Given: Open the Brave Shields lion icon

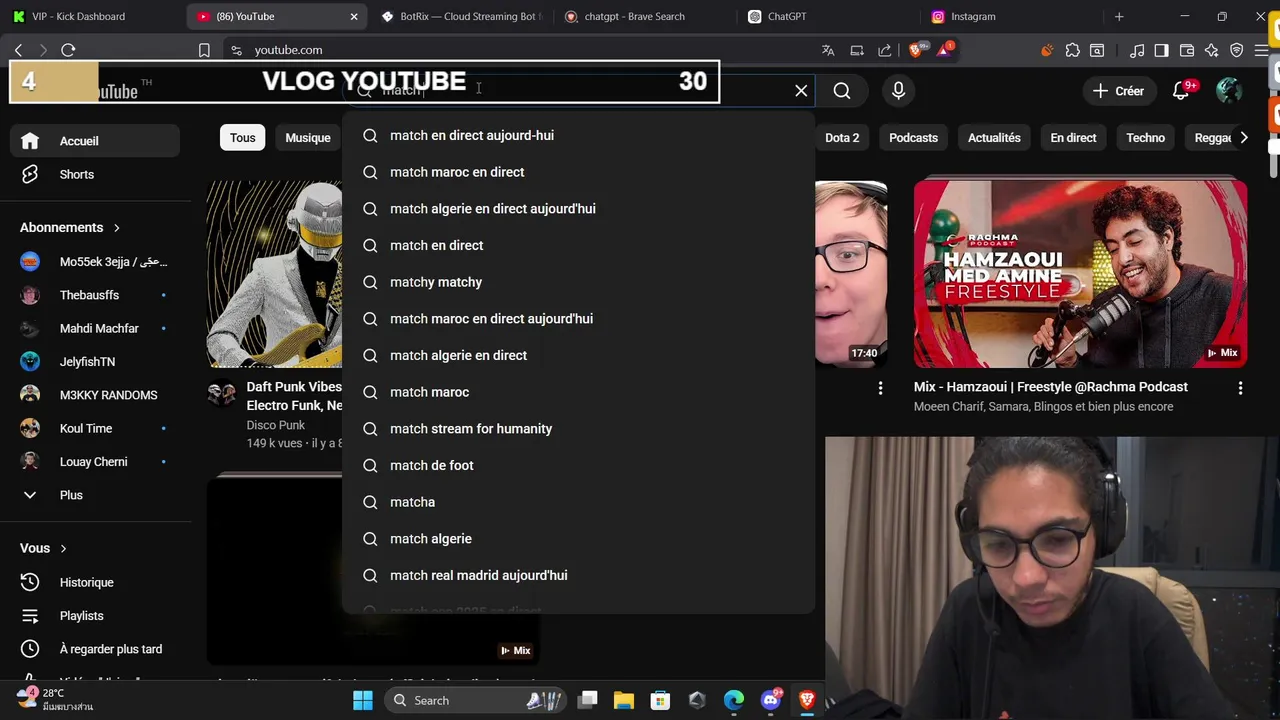Looking at the screenshot, I should coord(916,50).
